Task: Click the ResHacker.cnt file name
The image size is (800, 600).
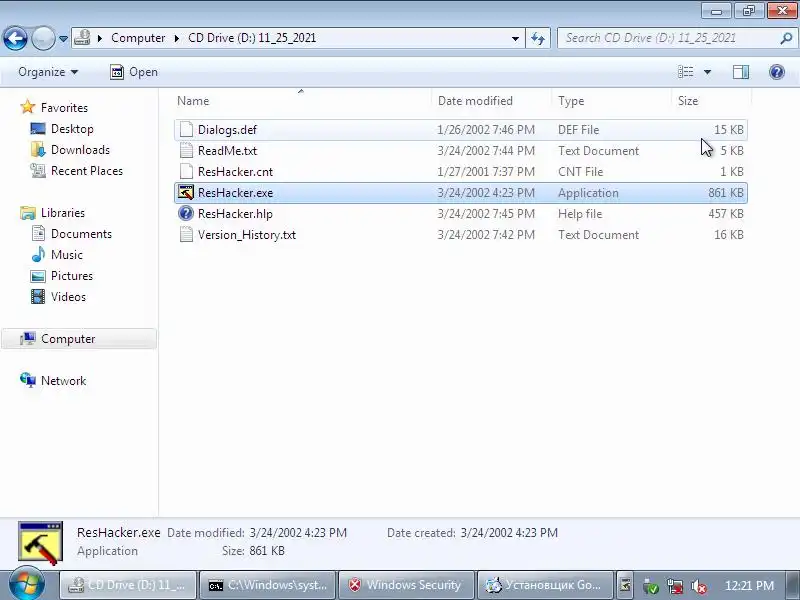Action: point(235,171)
